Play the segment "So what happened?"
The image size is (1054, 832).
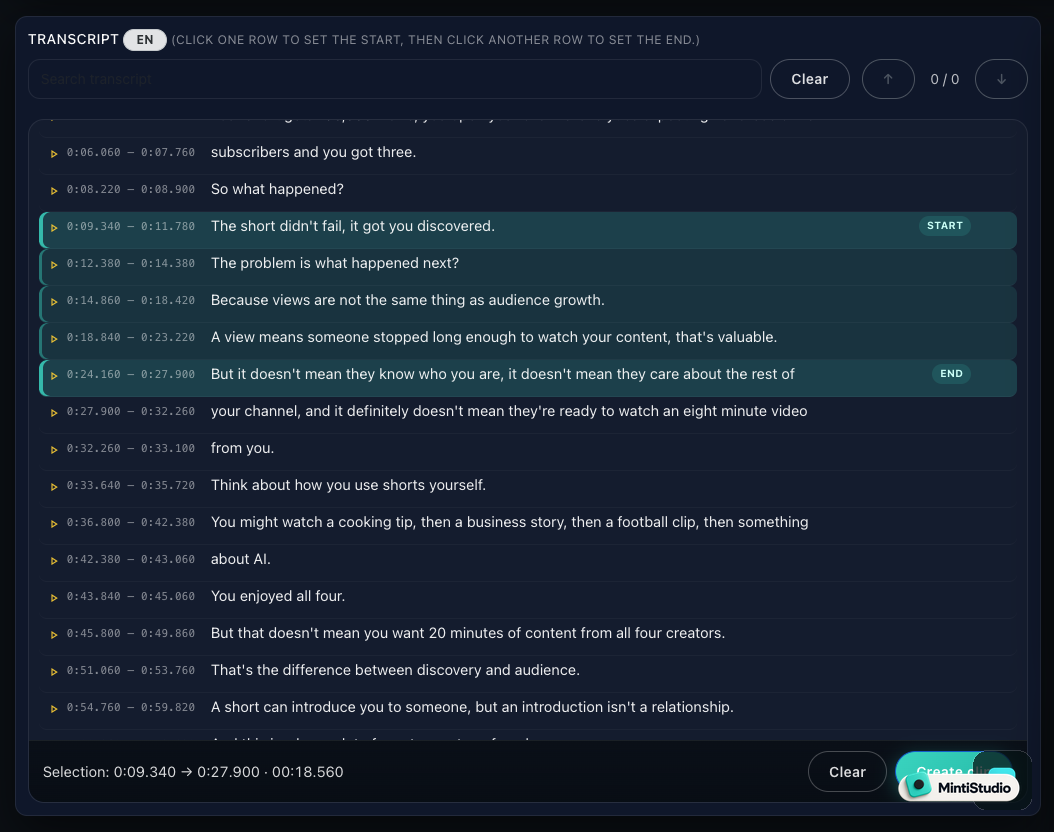pyautogui.click(x=54, y=191)
